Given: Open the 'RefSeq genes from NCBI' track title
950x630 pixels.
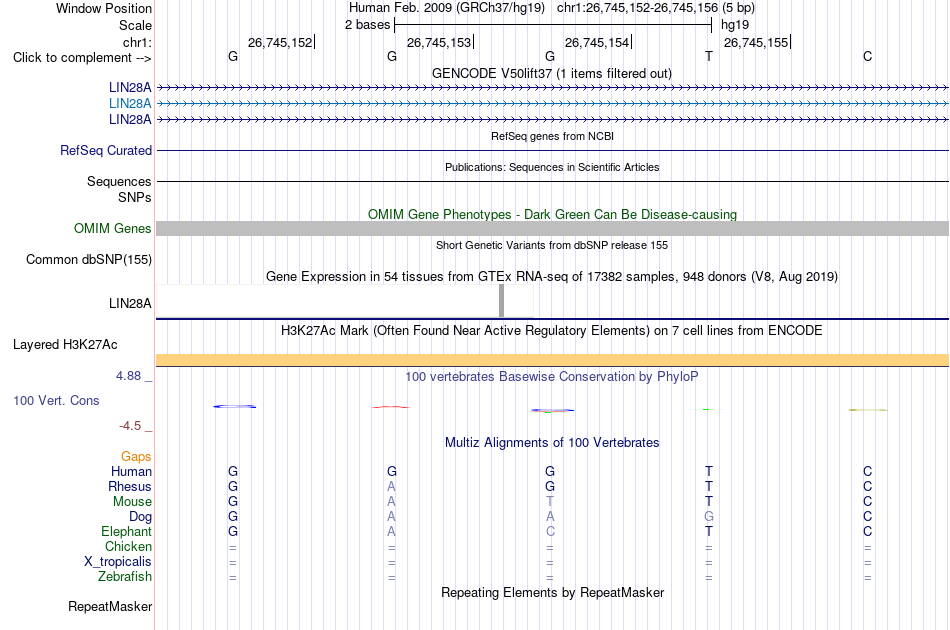Looking at the screenshot, I should pos(552,136).
